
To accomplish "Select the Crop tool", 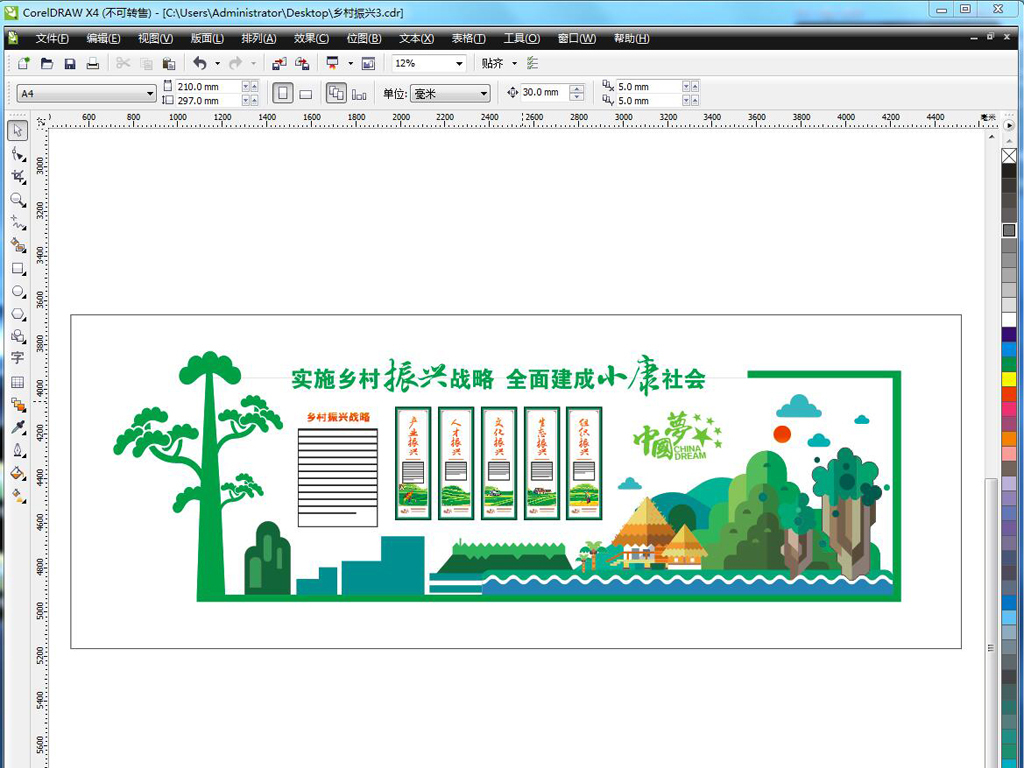I will click(17, 177).
